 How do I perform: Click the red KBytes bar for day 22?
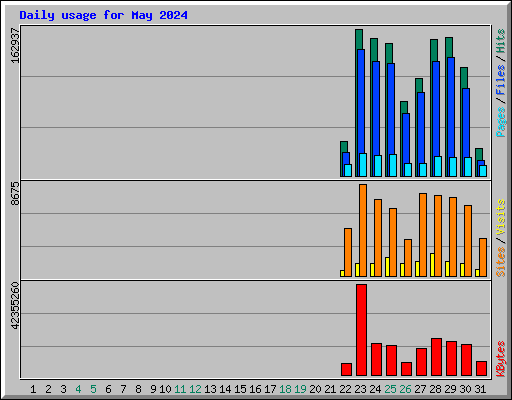tap(346, 369)
